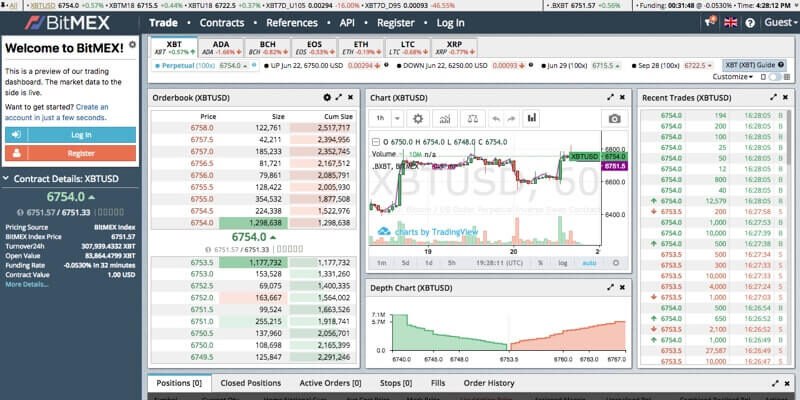
Task: Click Register in top navigation
Action: pos(395,23)
